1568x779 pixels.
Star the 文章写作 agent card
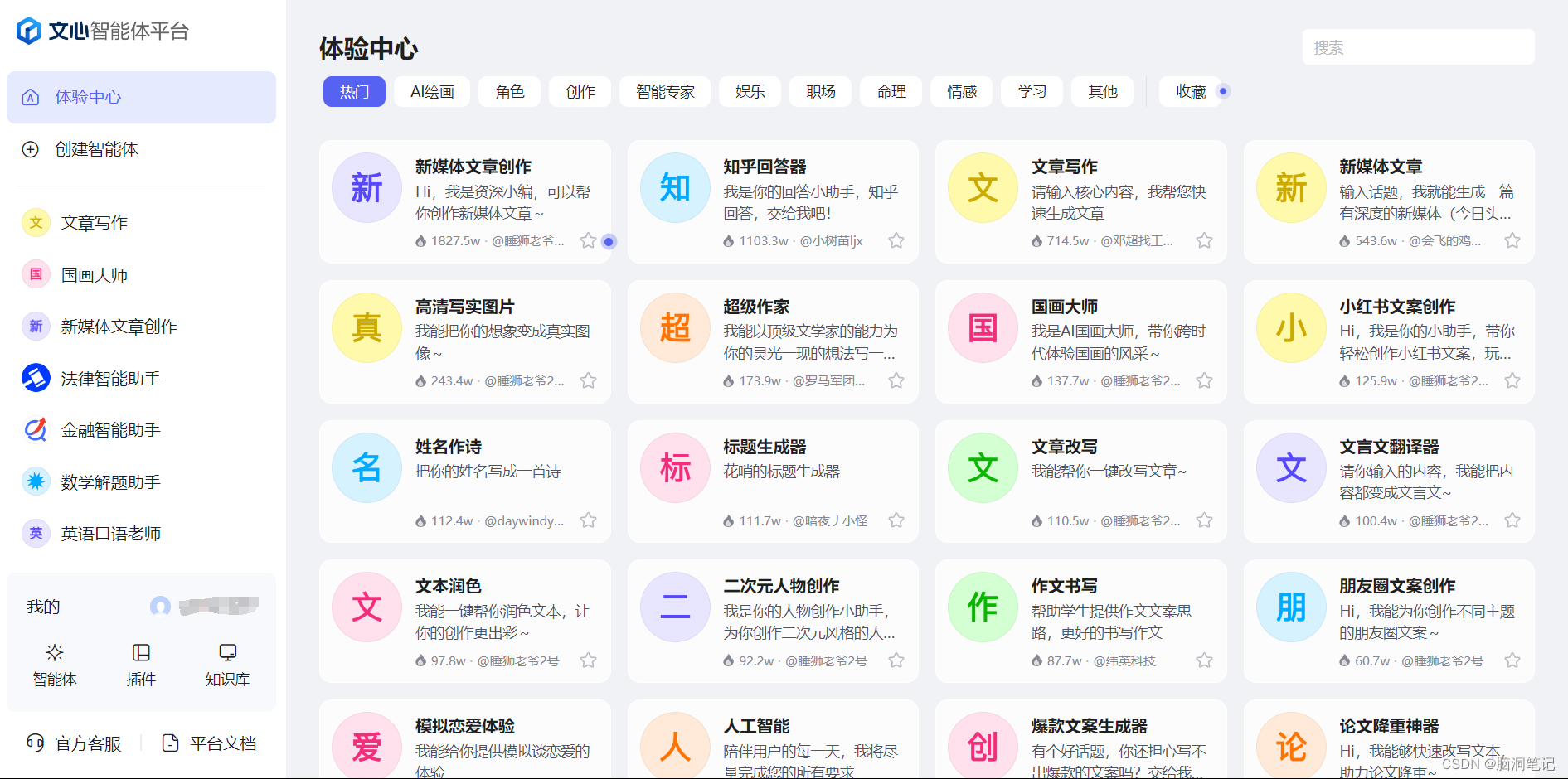coord(1204,240)
